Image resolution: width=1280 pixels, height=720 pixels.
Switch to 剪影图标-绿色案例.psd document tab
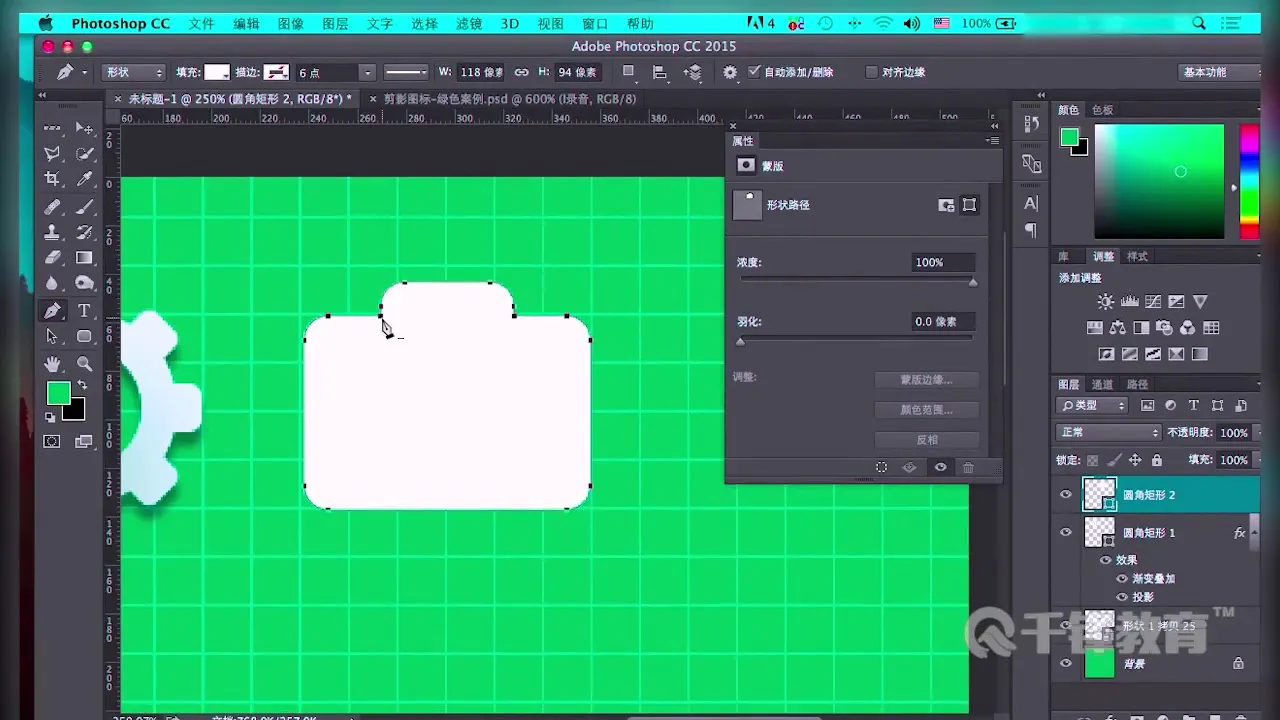[x=509, y=99]
